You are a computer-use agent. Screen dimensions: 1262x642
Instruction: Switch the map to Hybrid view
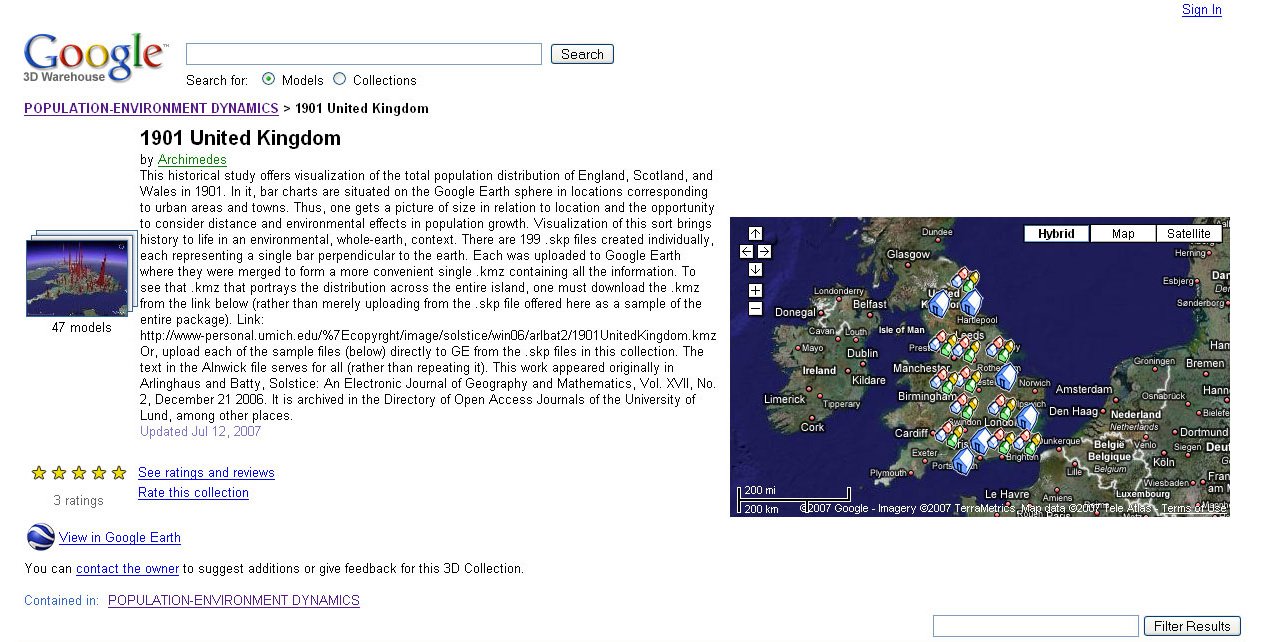(1056, 234)
